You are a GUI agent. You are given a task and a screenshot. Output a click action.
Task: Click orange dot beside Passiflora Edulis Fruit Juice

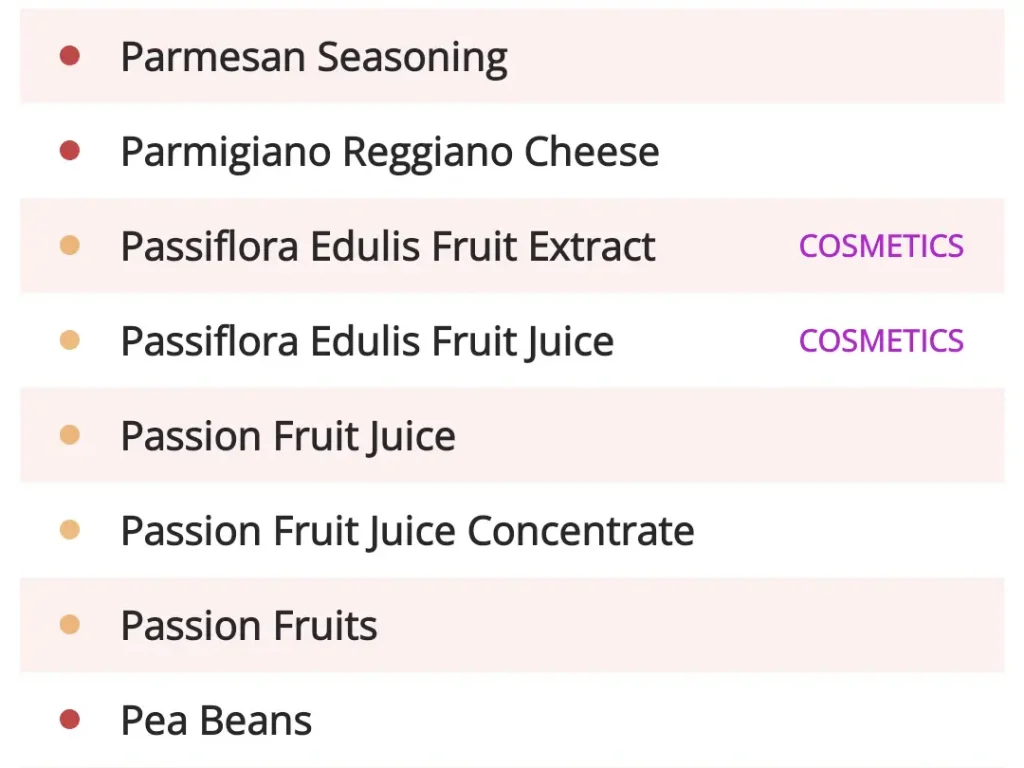point(70,340)
